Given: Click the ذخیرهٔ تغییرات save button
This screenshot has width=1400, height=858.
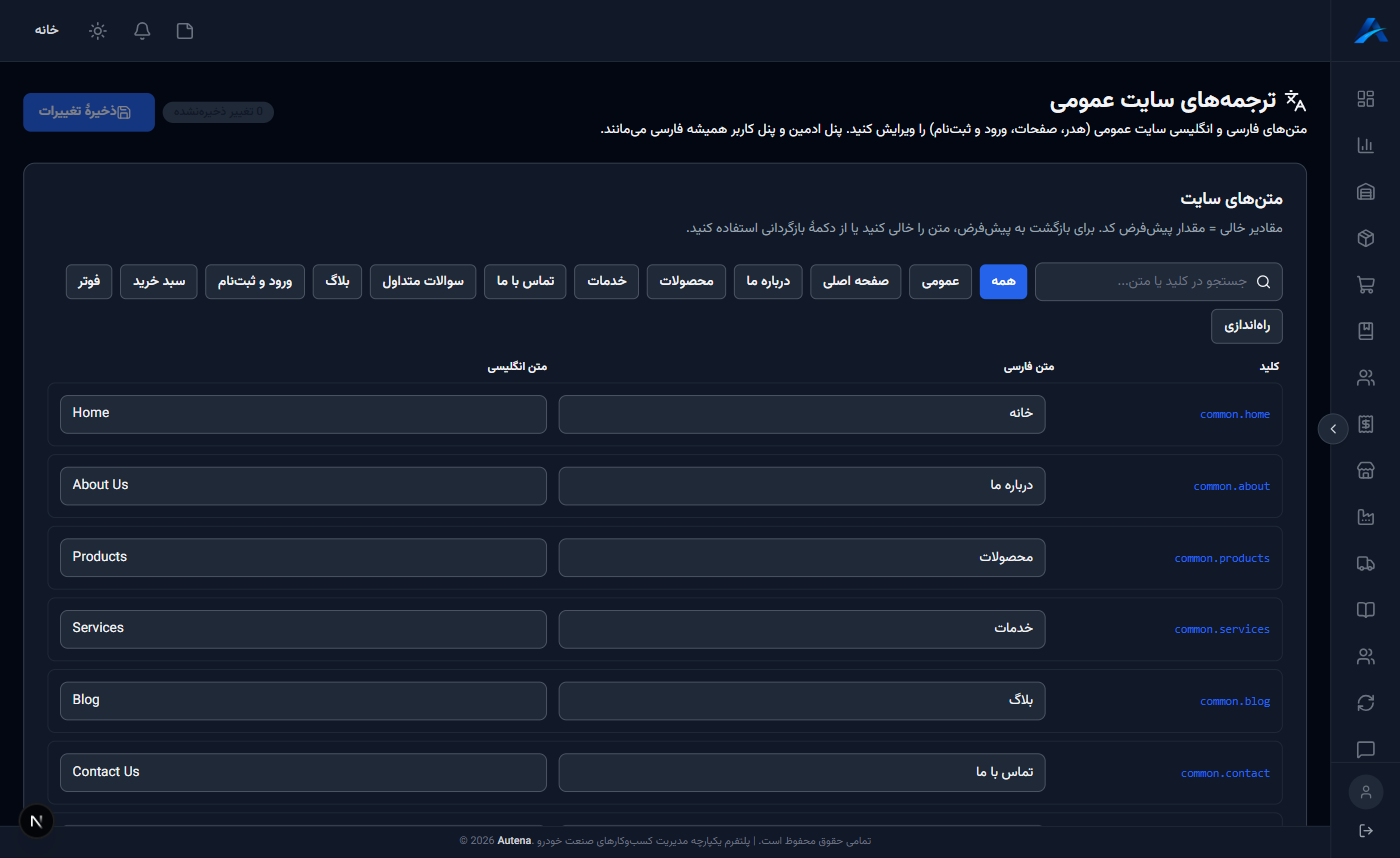Looking at the screenshot, I should click(89, 112).
